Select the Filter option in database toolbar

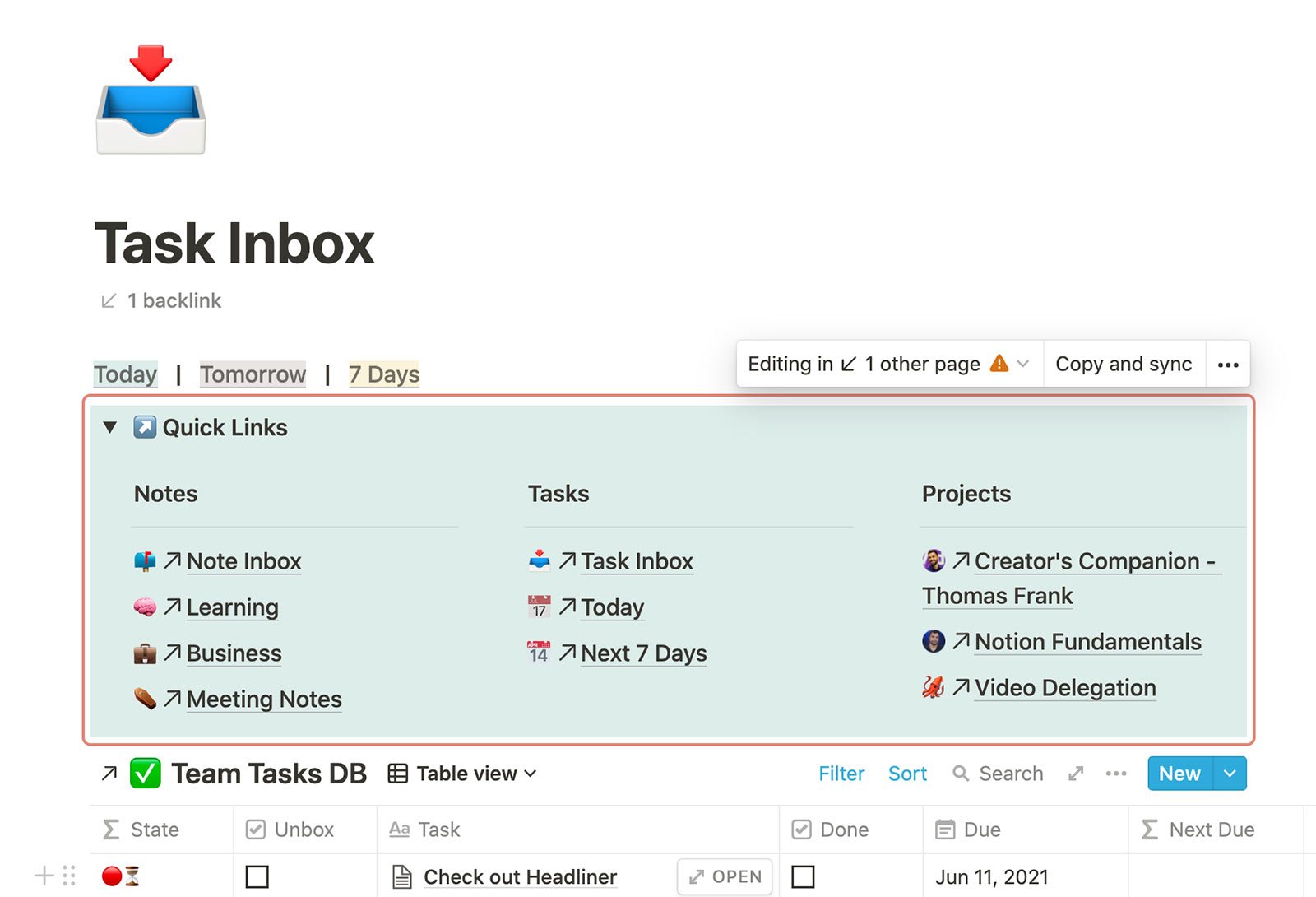tap(841, 774)
